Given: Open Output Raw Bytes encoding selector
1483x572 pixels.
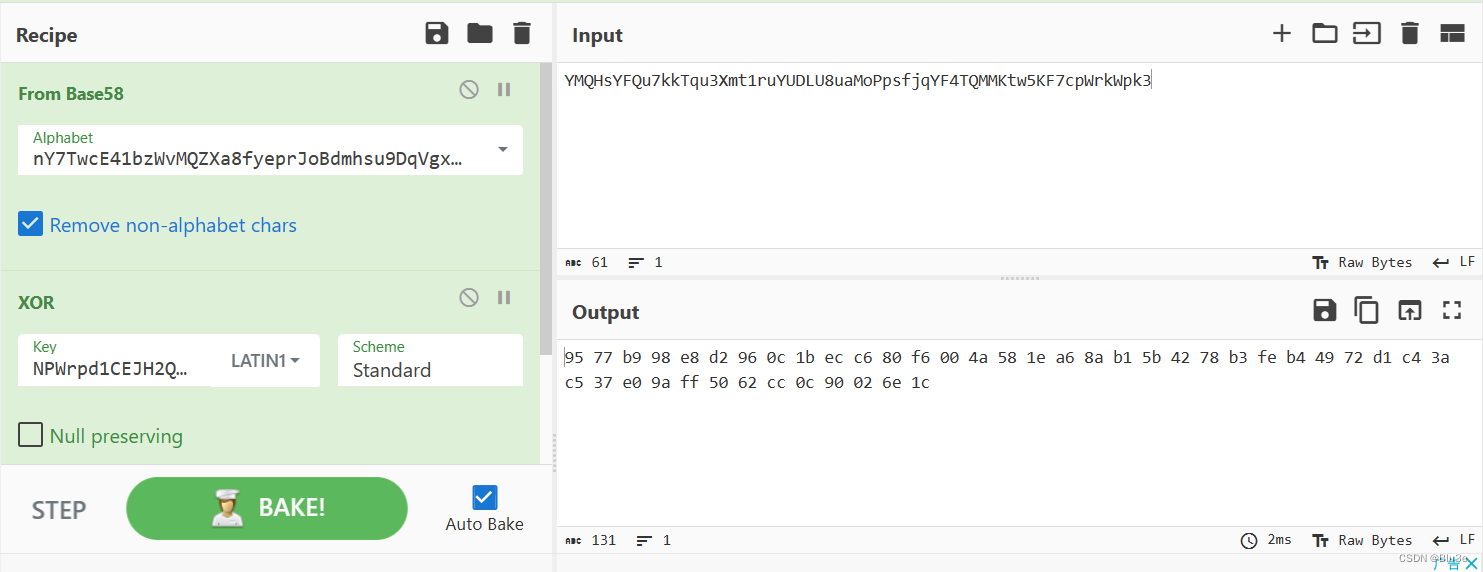Looking at the screenshot, I should tap(1362, 540).
